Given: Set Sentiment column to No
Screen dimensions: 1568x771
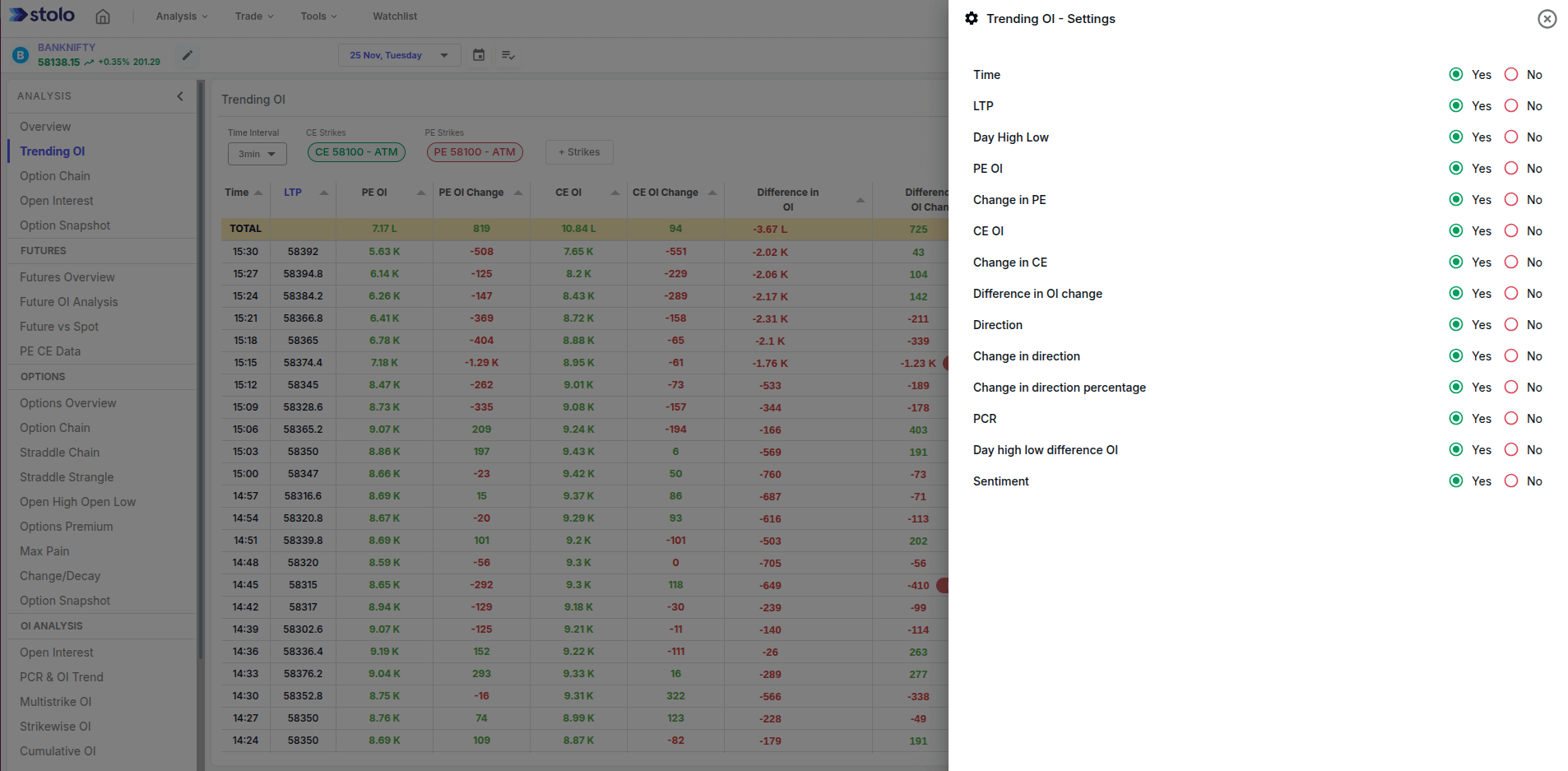Looking at the screenshot, I should click(1511, 481).
